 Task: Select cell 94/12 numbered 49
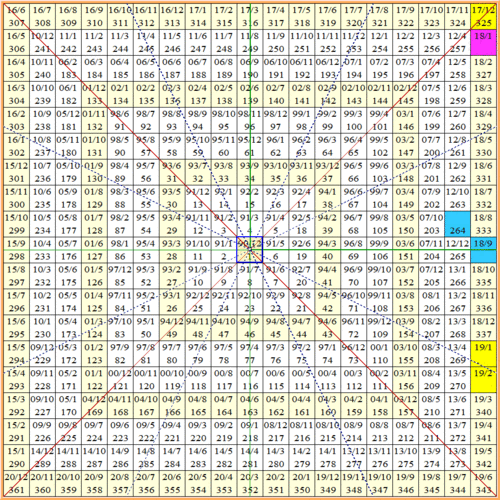172,328
